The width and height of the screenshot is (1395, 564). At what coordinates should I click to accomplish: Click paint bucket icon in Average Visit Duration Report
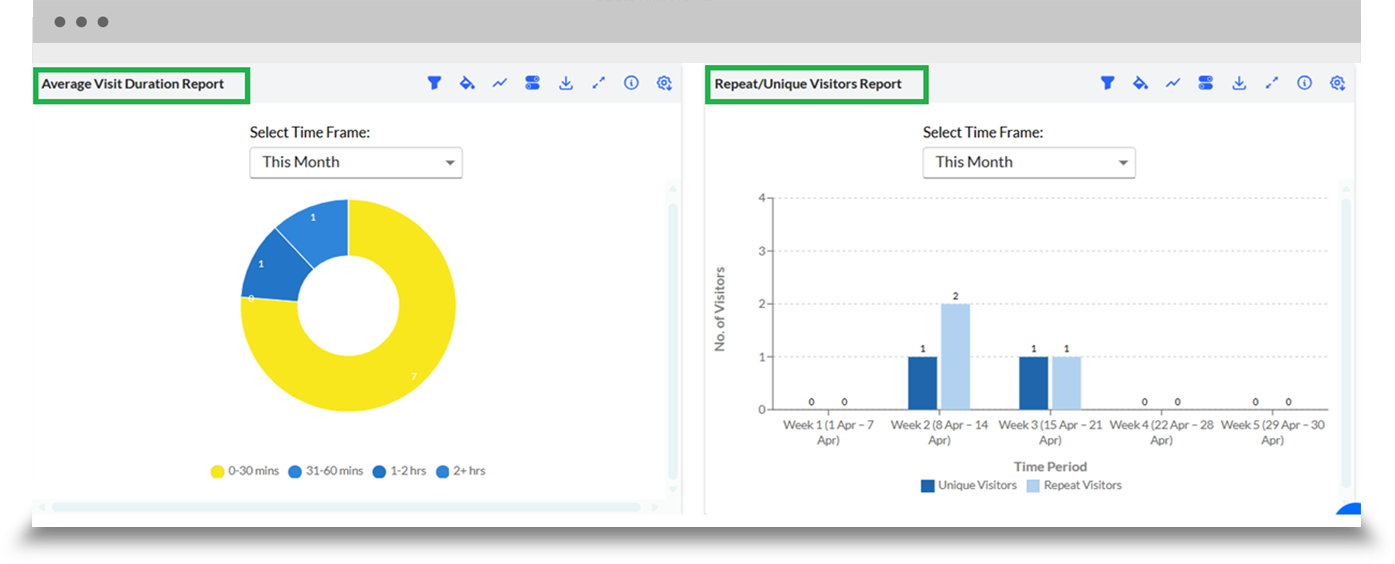tap(467, 84)
